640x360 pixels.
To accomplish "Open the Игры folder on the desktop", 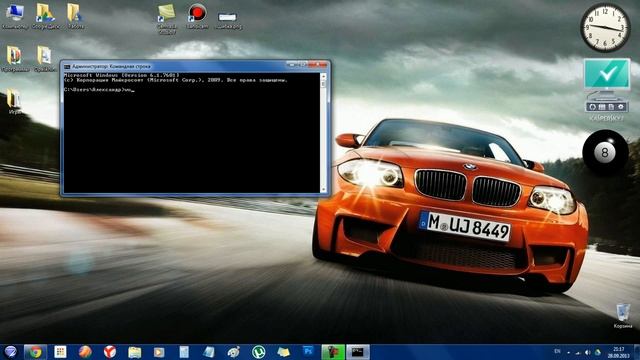I will pyautogui.click(x=14, y=102).
